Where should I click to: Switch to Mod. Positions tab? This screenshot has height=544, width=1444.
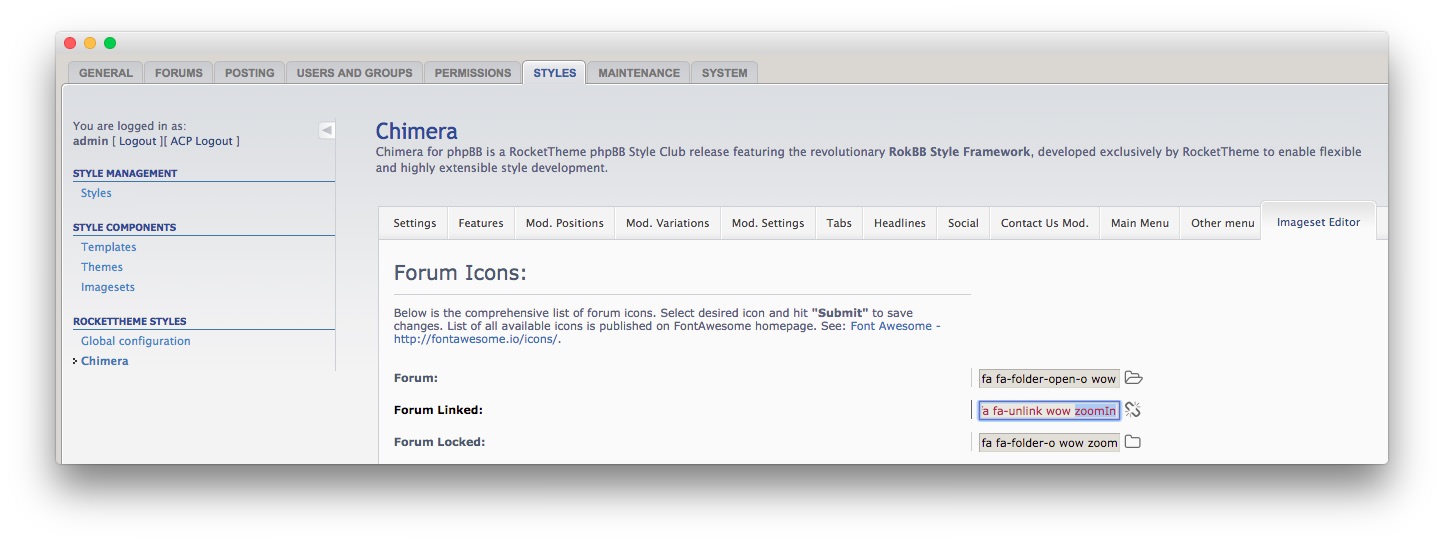(x=565, y=223)
